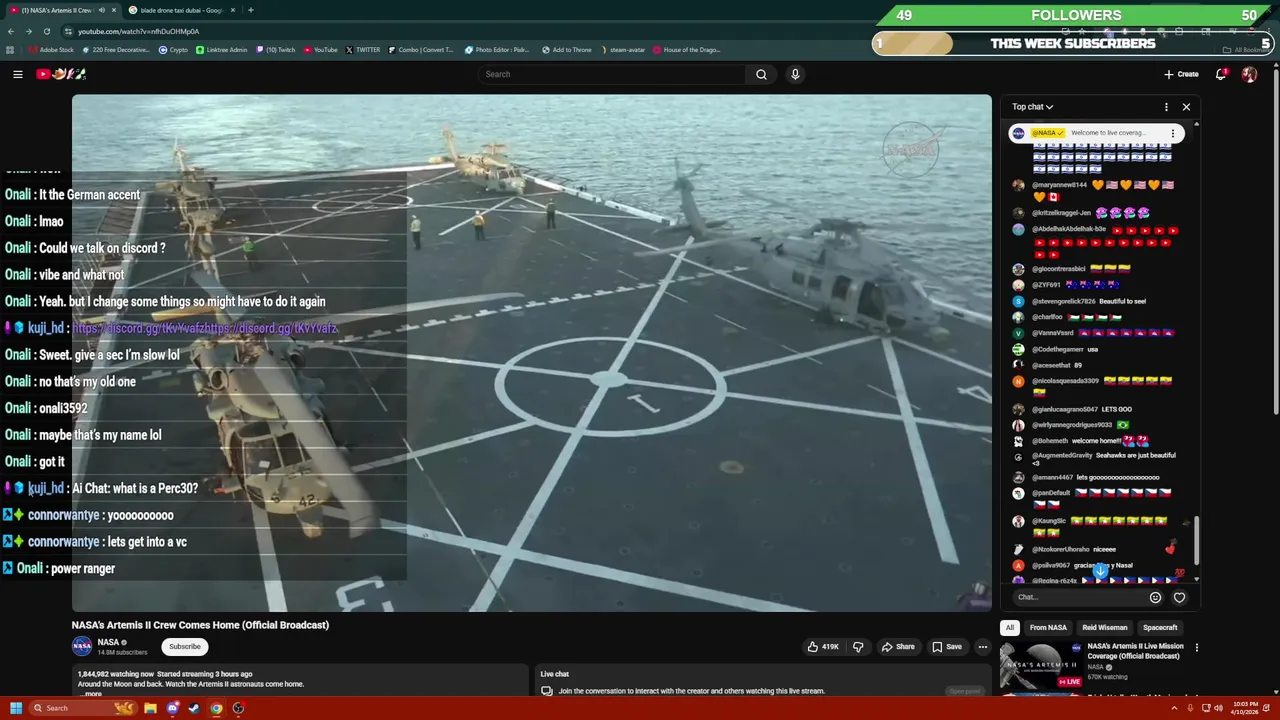Open Google Chrome from the taskbar
Image resolution: width=1280 pixels, height=720 pixels.
click(216, 708)
